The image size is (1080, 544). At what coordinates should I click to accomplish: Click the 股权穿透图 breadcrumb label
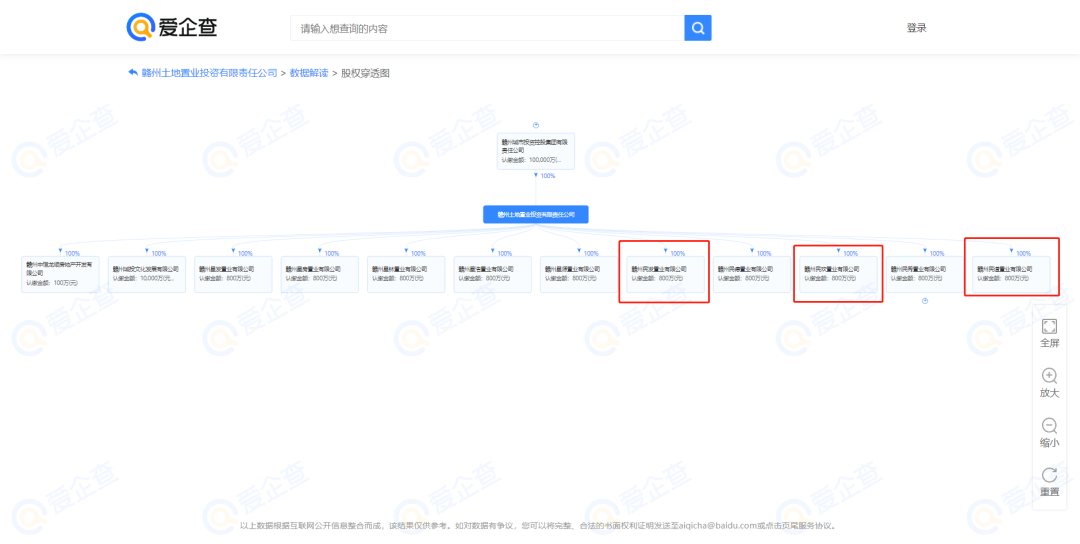click(x=365, y=73)
